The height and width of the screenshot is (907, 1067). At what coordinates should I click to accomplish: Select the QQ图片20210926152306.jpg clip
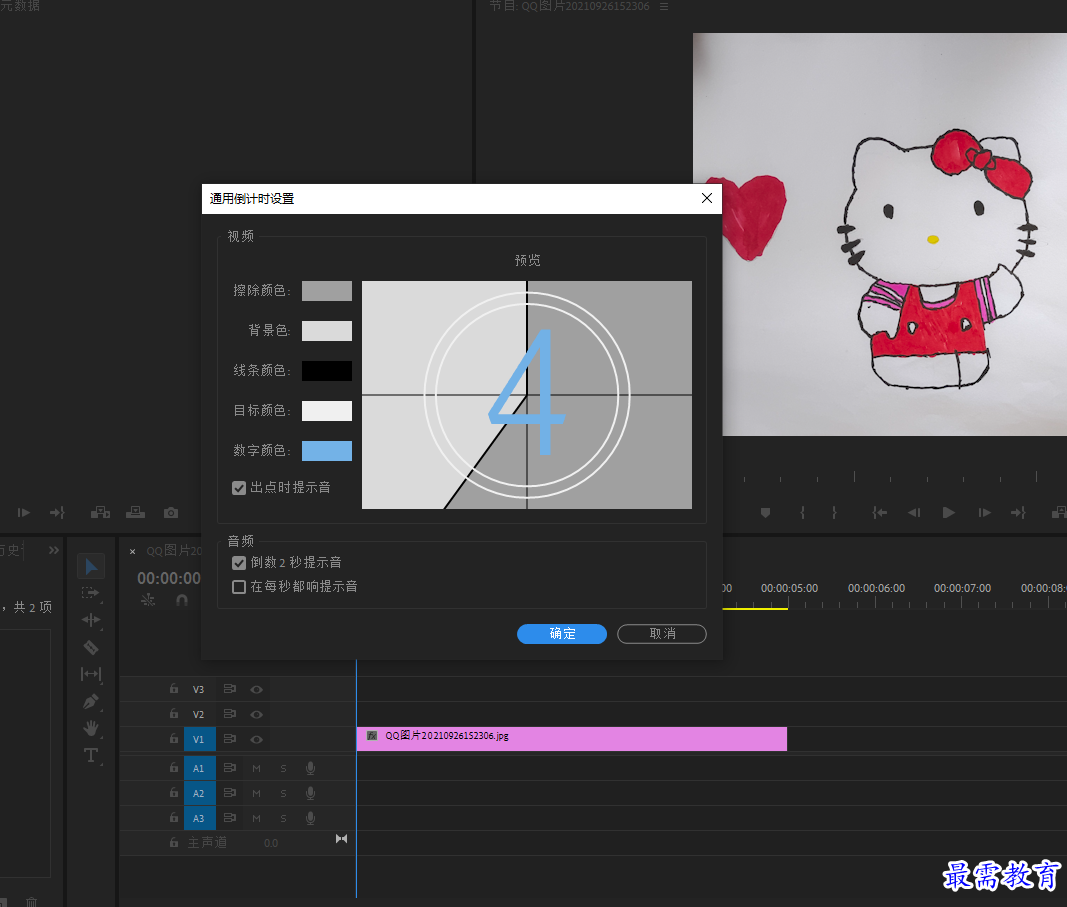pos(572,739)
